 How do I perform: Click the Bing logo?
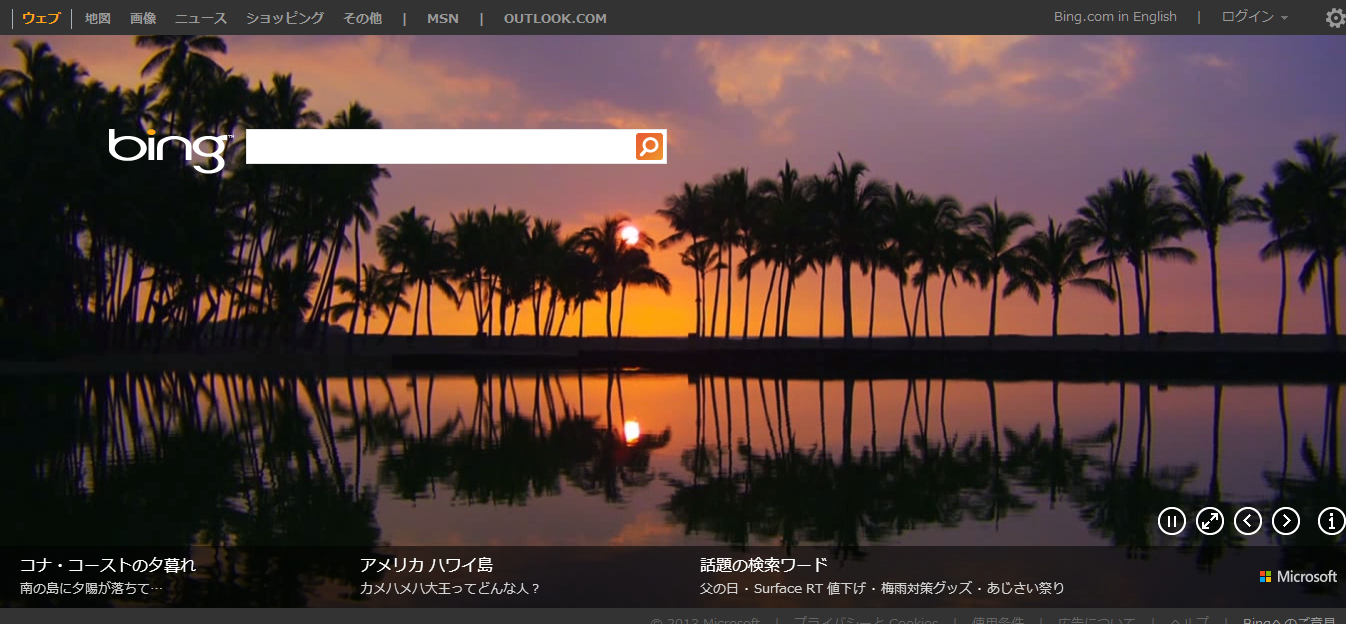coord(169,148)
